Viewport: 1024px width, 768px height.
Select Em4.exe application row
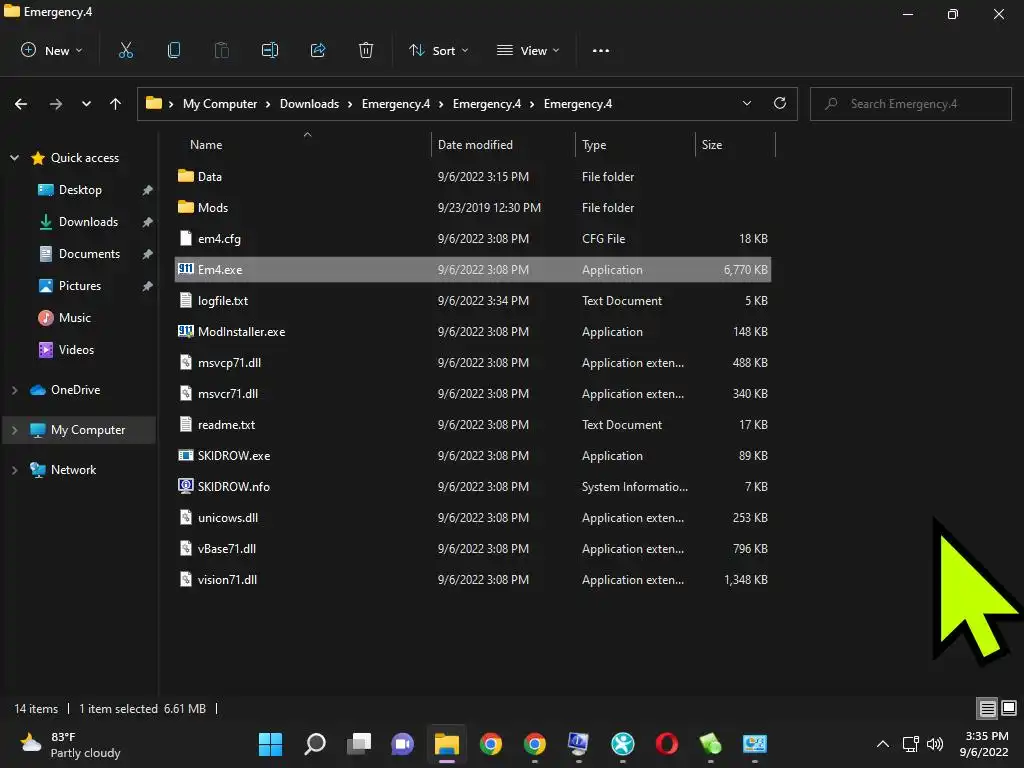click(x=473, y=270)
